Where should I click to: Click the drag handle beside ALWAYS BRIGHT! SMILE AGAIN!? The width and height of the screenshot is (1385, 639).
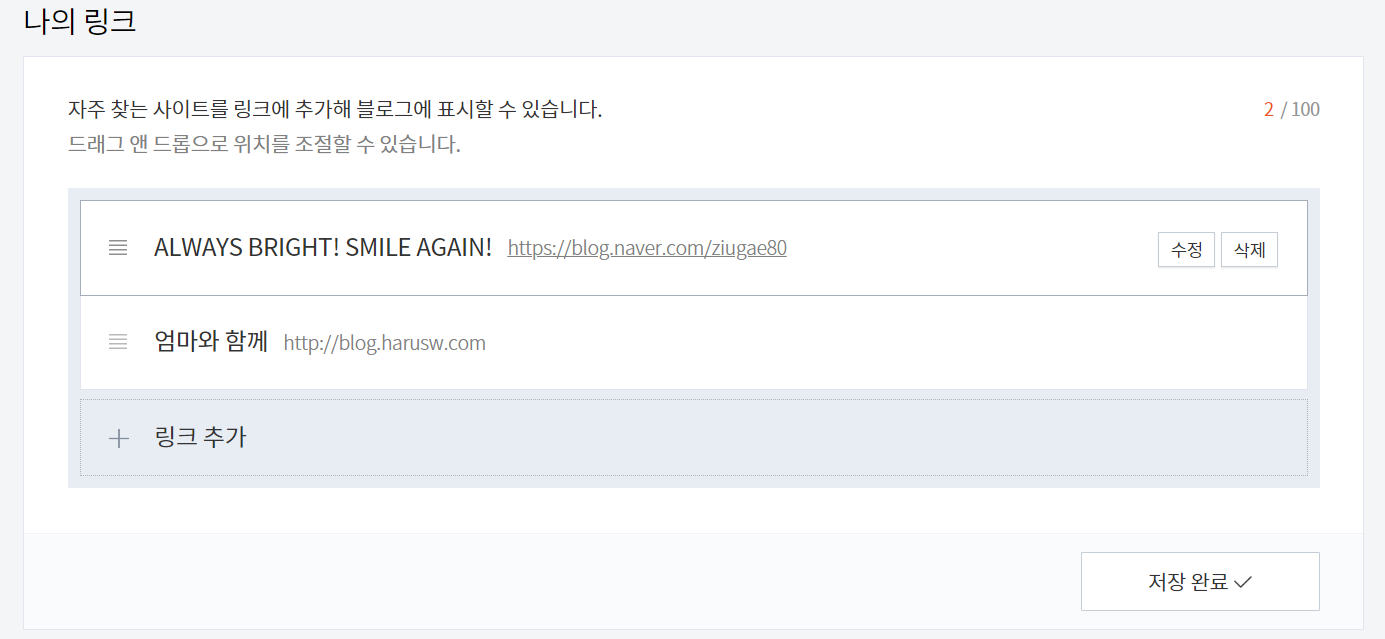coord(117,247)
